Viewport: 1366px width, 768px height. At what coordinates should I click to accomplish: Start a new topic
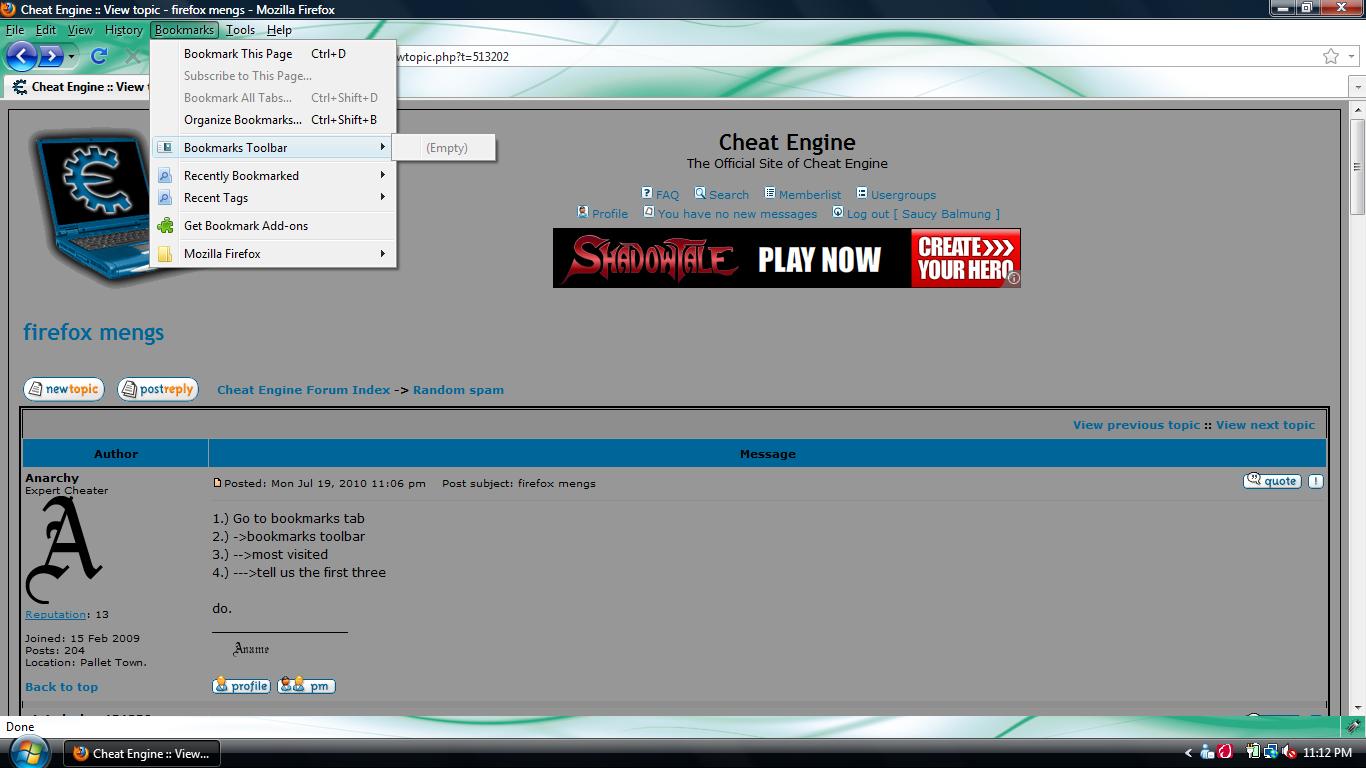pyautogui.click(x=64, y=389)
